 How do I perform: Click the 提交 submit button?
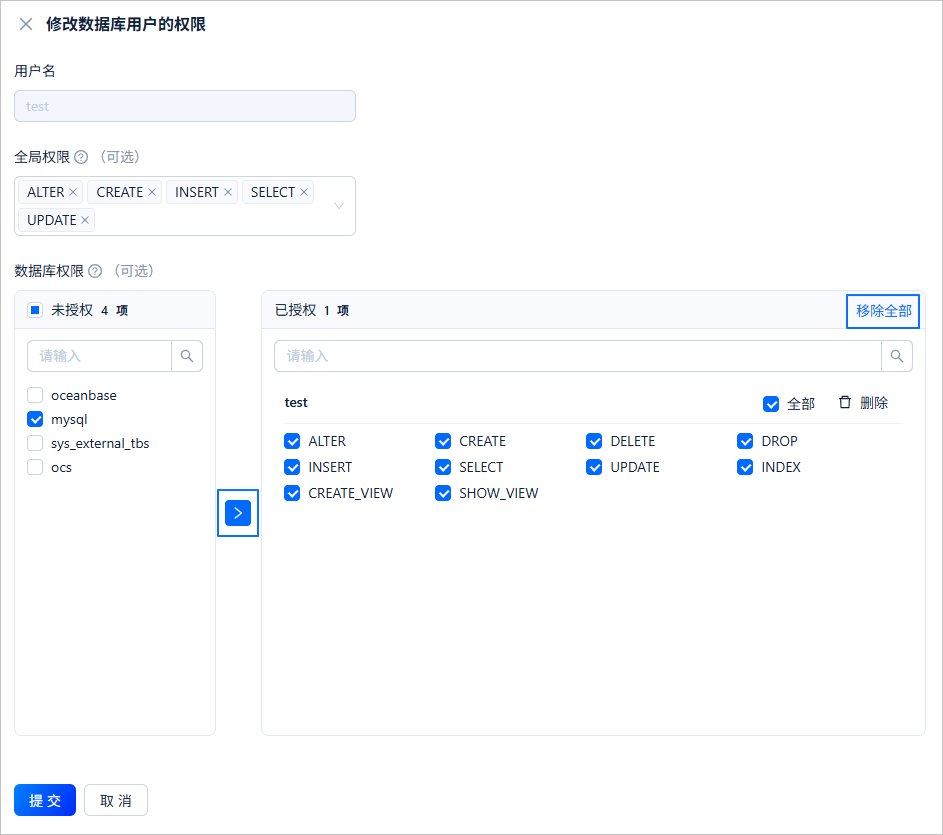44,800
